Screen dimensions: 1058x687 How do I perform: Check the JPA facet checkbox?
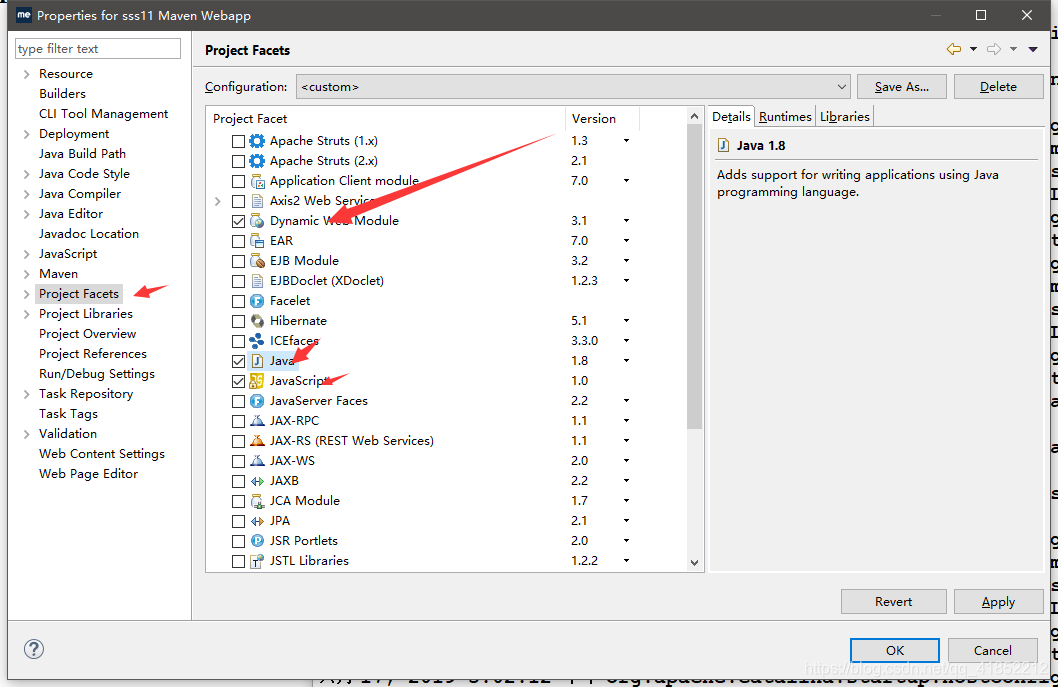(238, 522)
